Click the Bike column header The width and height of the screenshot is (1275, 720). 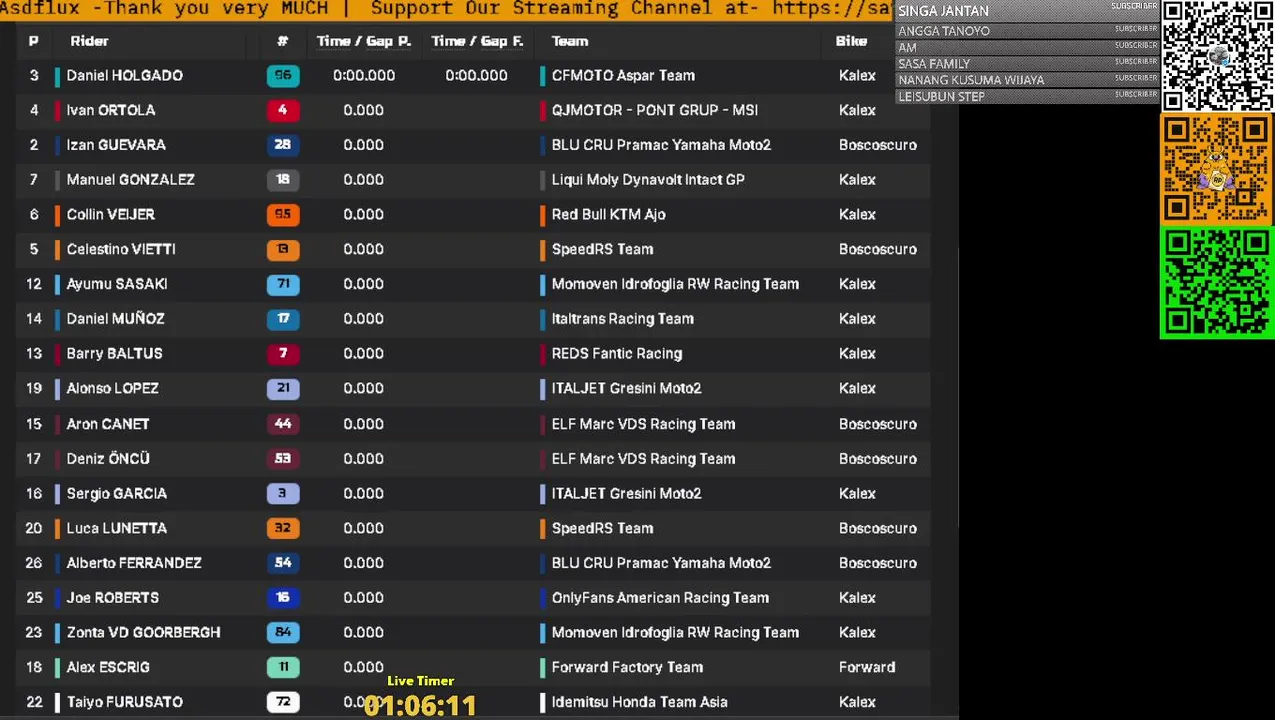(851, 41)
